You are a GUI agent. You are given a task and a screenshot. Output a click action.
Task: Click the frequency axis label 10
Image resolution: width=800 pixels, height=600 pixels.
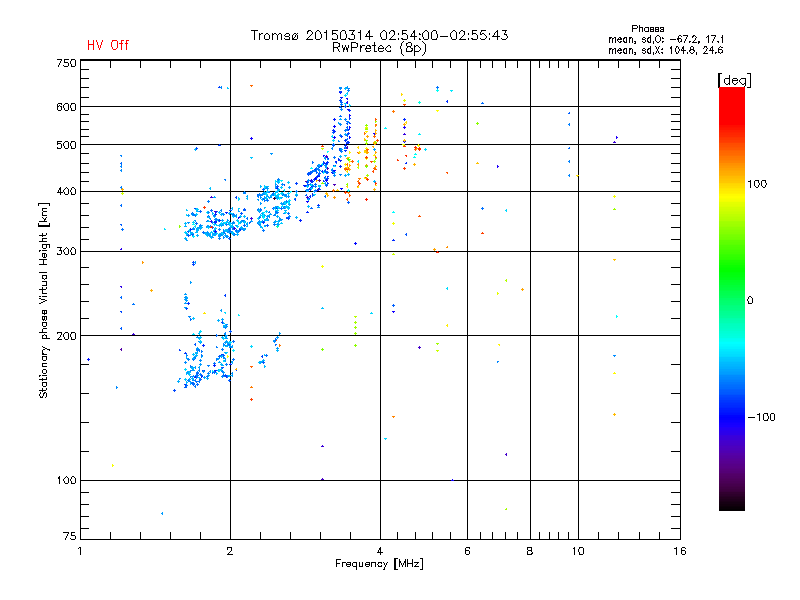578,551
